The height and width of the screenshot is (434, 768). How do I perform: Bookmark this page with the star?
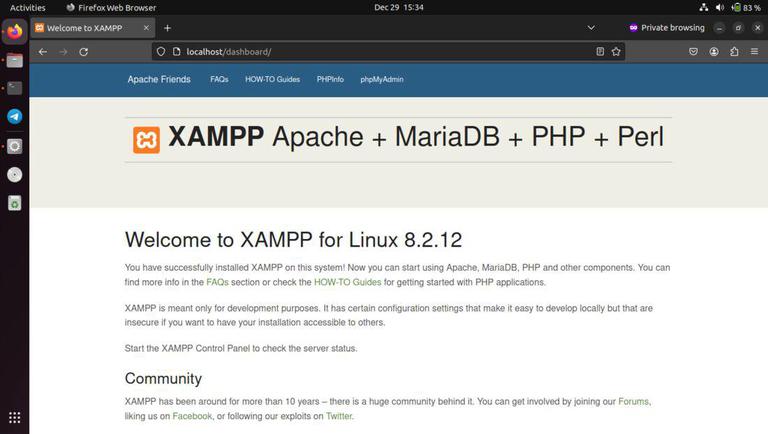616,51
